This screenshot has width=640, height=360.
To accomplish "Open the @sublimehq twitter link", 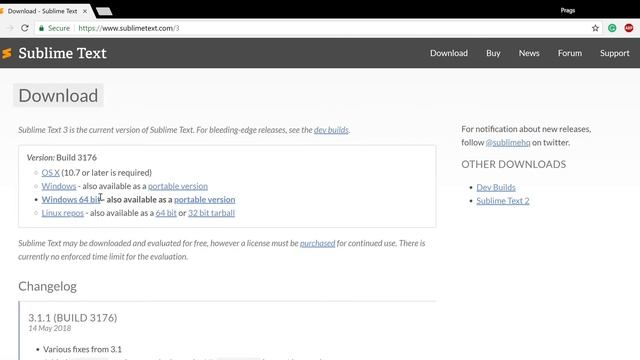I will [508, 142].
